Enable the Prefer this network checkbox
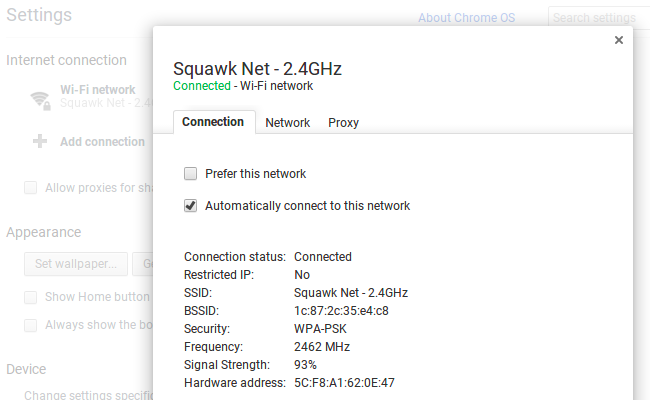Image resolution: width=650 pixels, height=400 pixels. [x=191, y=174]
